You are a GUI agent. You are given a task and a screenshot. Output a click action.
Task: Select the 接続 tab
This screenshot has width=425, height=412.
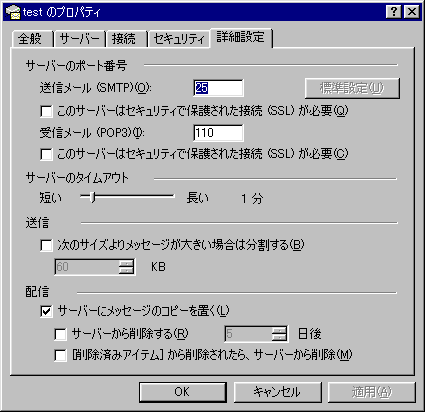click(x=126, y=39)
